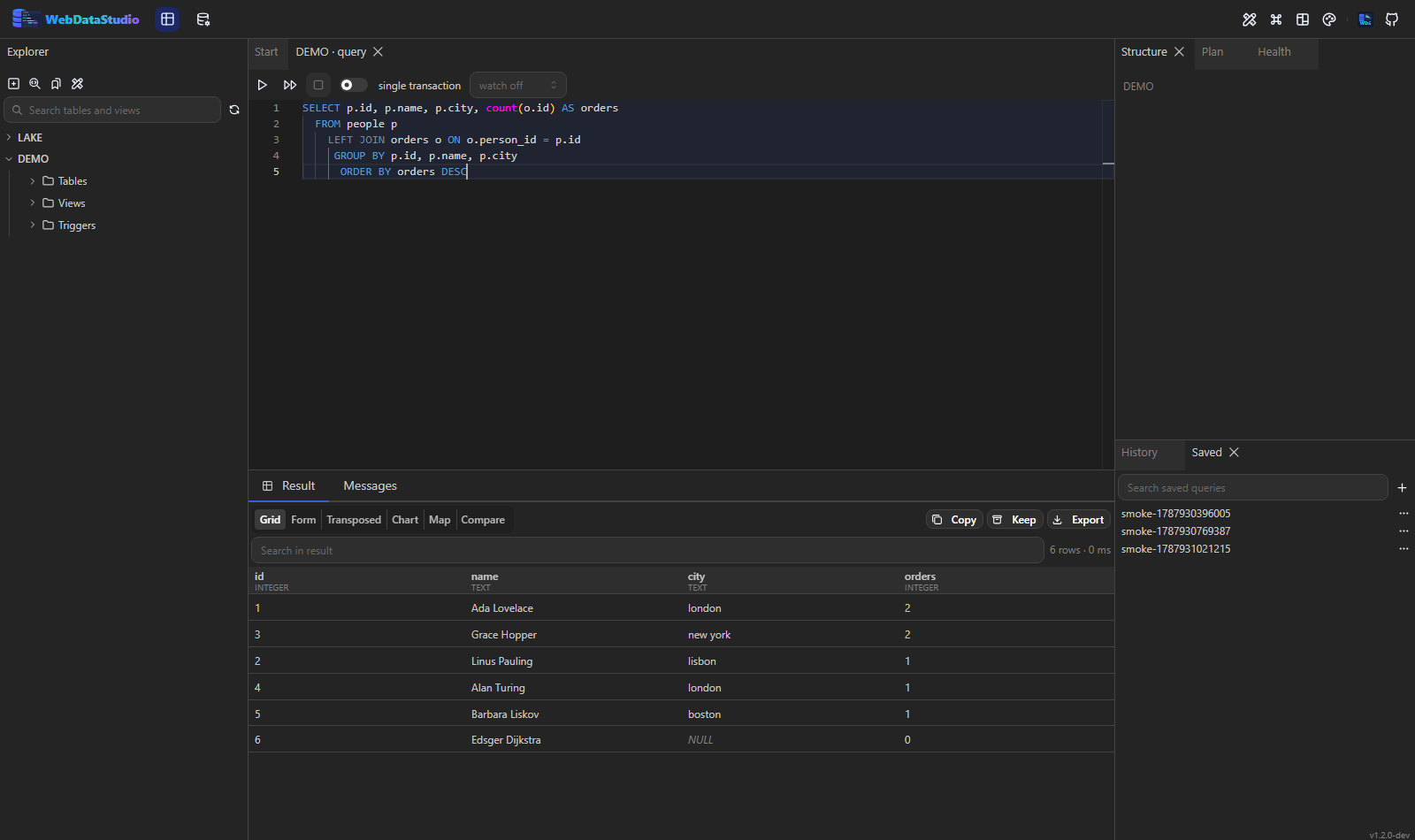Open the layout panels icon in header
This screenshot has width=1415, height=840.
(1303, 19)
